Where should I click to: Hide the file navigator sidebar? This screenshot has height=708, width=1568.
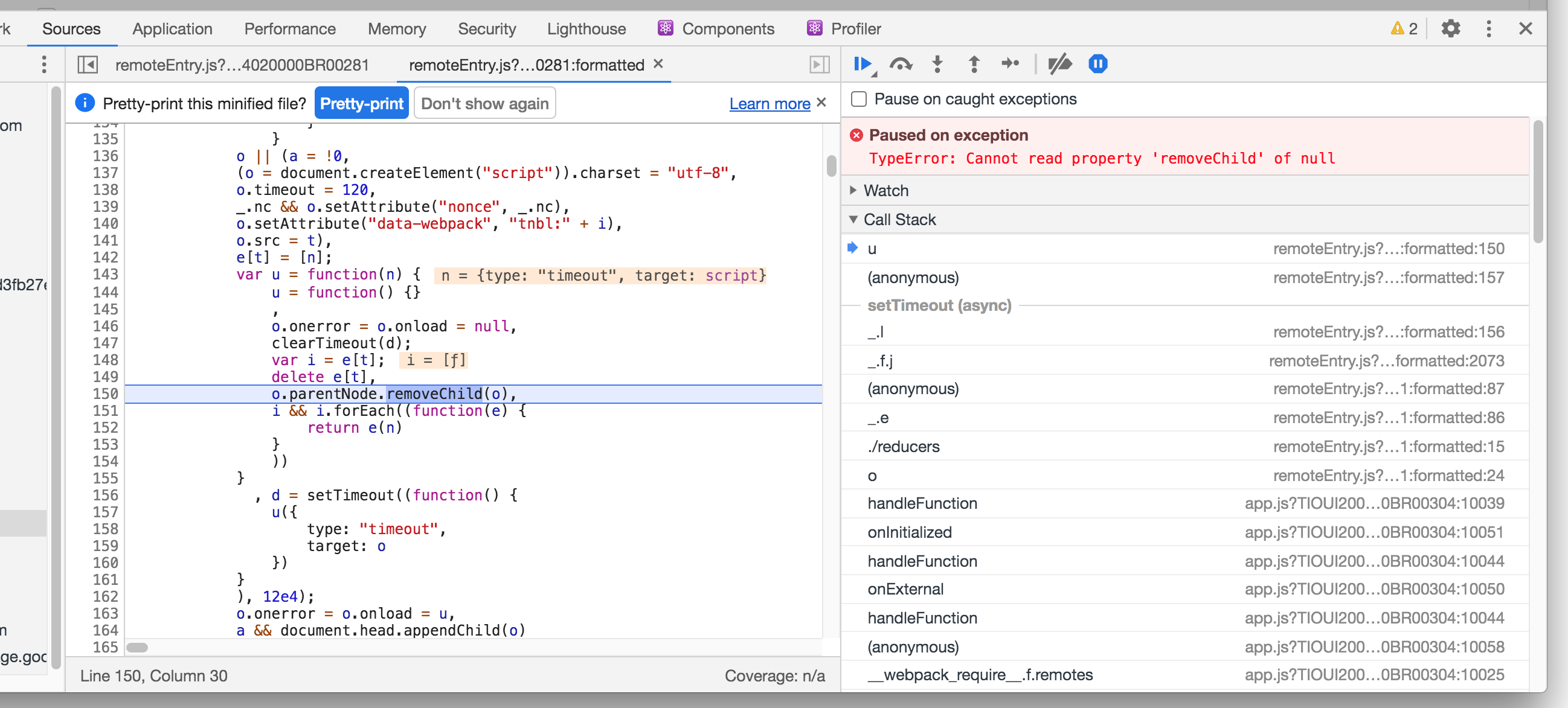tap(88, 65)
